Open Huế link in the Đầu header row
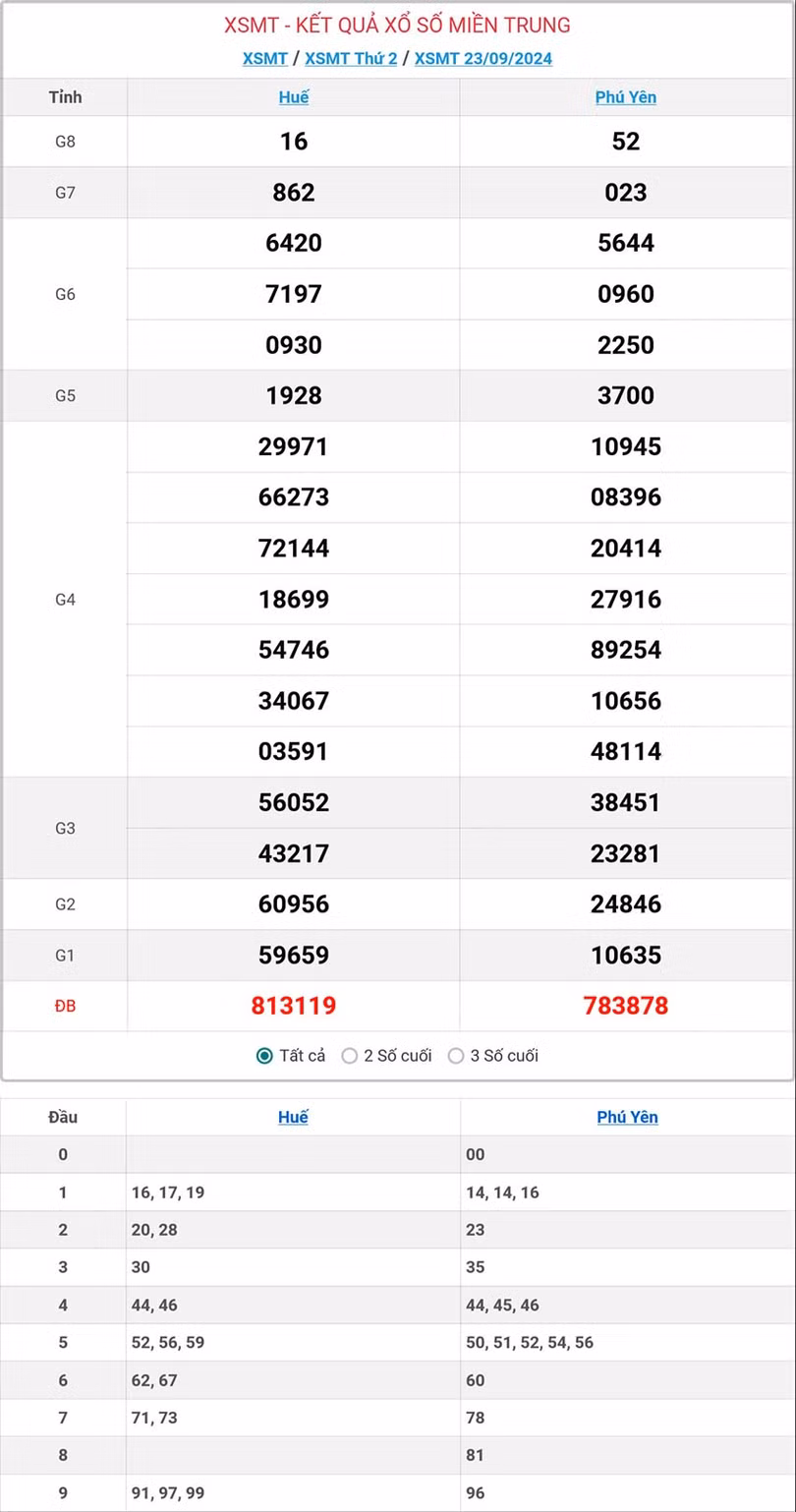Viewport: 796px width, 1512px height. (293, 1117)
